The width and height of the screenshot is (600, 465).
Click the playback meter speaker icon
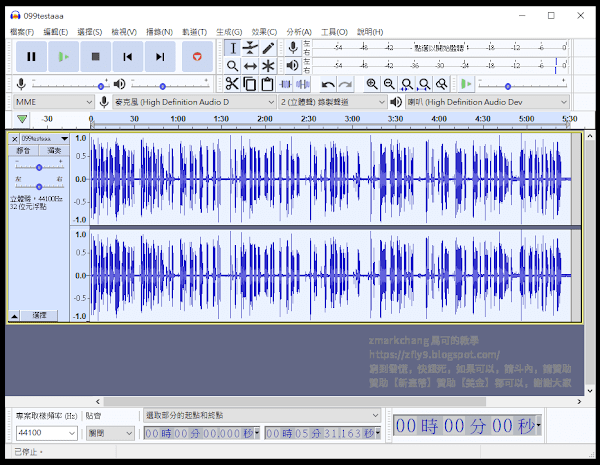[x=293, y=65]
